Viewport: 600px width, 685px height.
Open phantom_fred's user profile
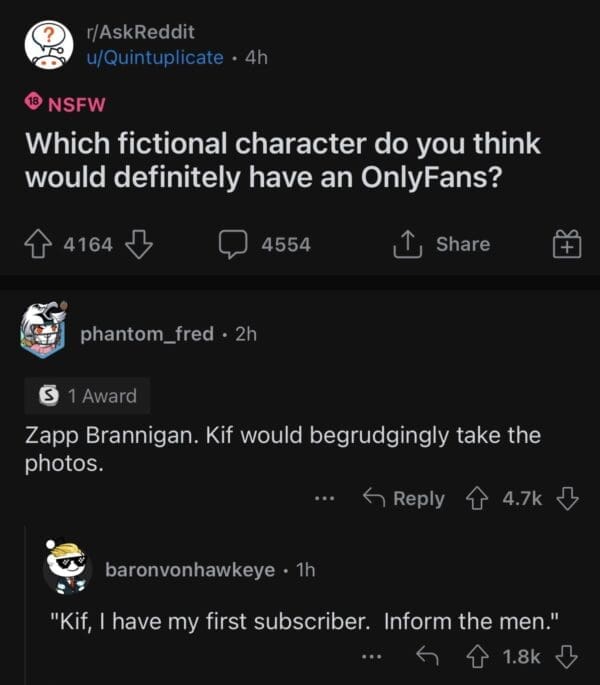[147, 333]
